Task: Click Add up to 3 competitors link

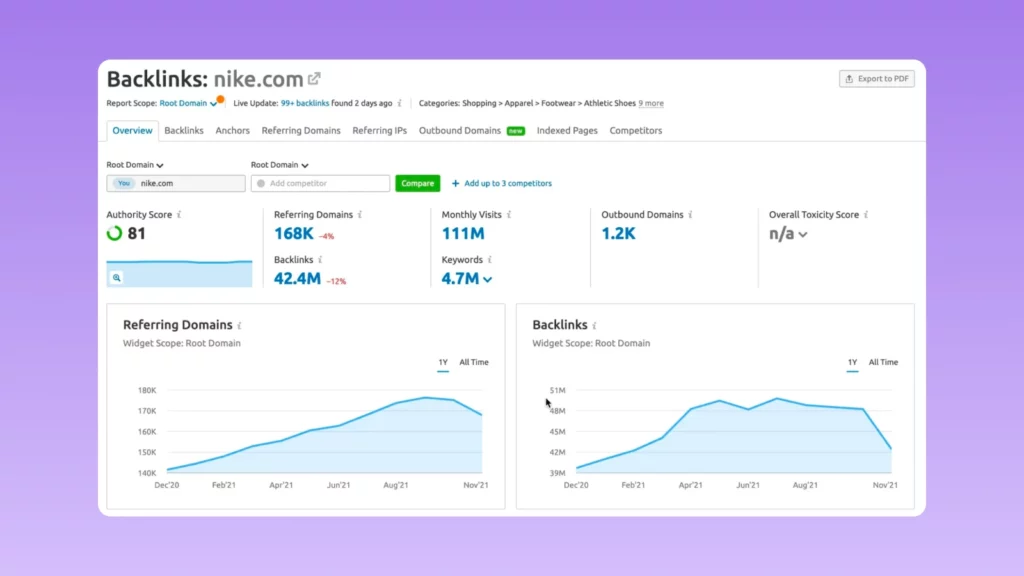Action: point(502,184)
